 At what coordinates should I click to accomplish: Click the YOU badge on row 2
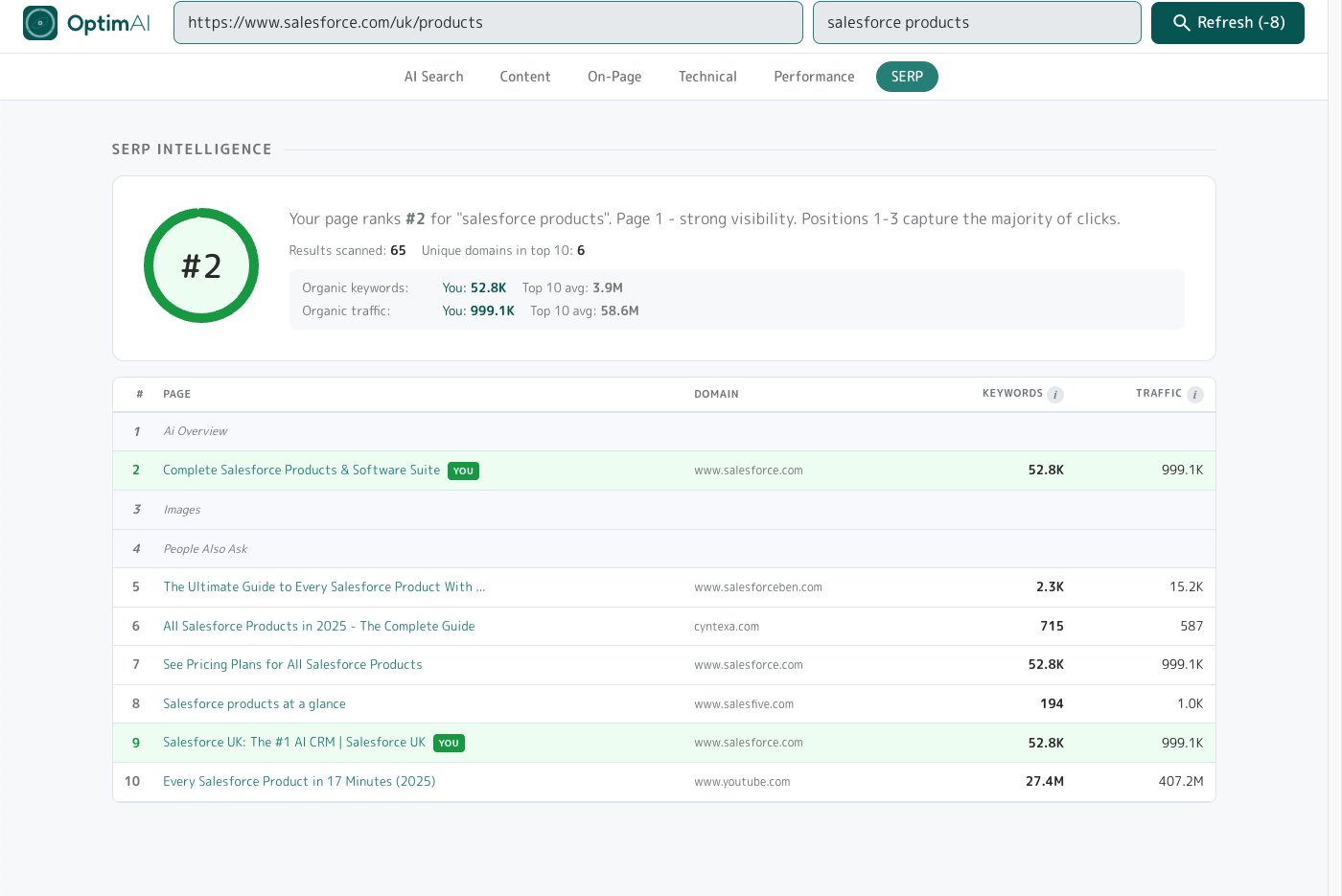click(464, 471)
